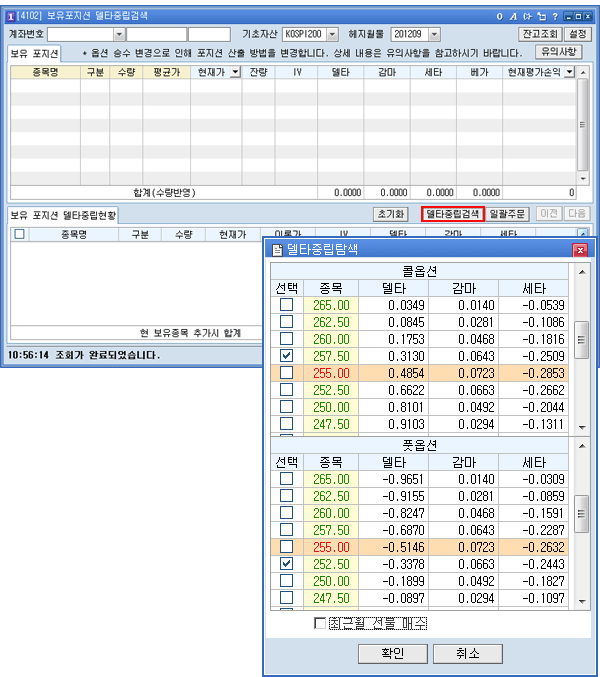This screenshot has height=677, width=600.
Task: Open the 기초자산 KOSPI200 dropdown
Action: click(332, 34)
